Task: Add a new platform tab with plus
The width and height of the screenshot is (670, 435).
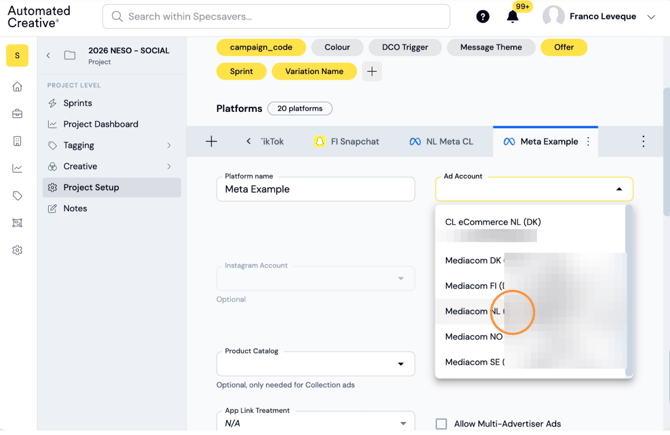Action: click(211, 141)
